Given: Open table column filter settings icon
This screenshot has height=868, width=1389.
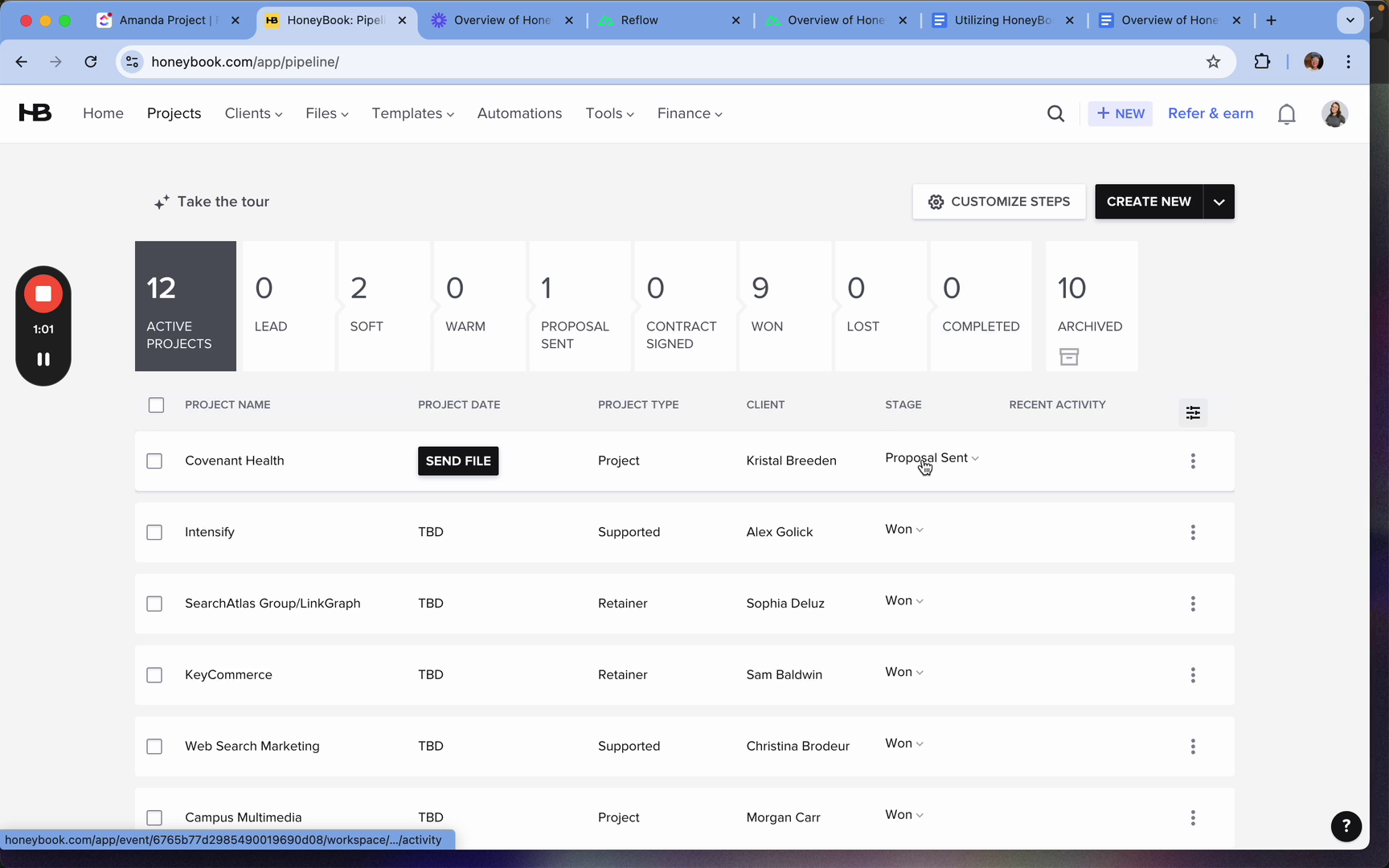Looking at the screenshot, I should 1193,412.
